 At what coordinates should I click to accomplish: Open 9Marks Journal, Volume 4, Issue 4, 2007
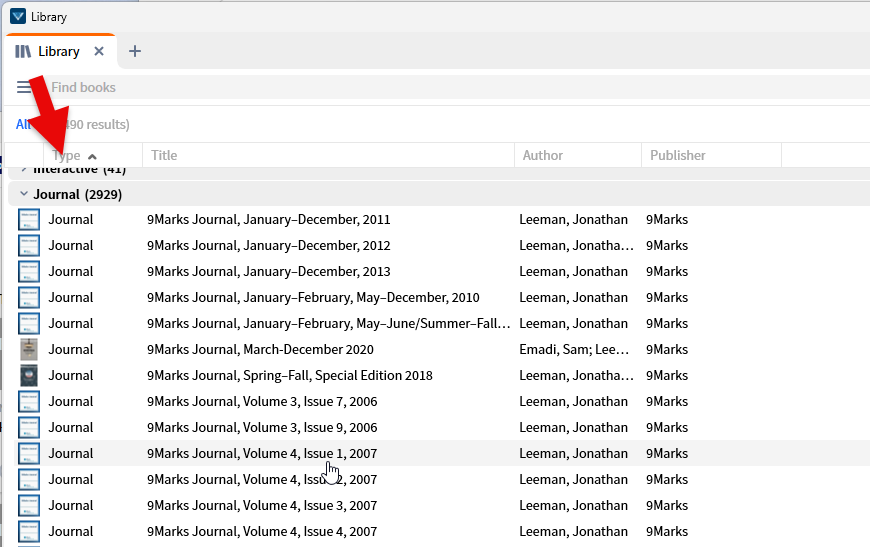[x=262, y=532]
